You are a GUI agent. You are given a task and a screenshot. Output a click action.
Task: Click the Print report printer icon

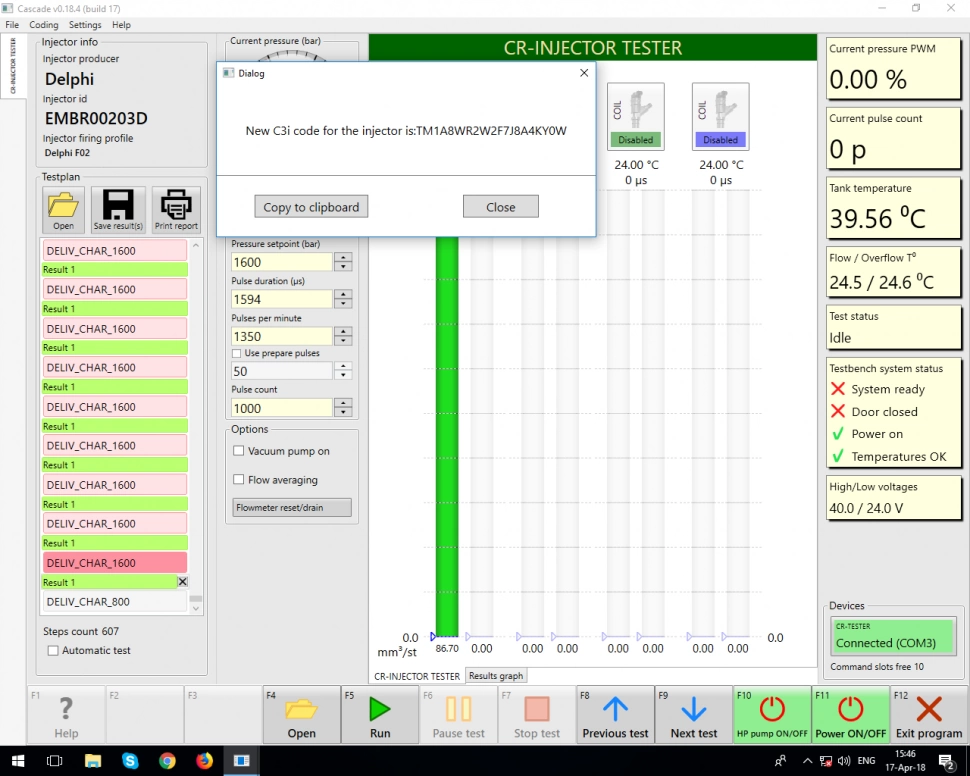pyautogui.click(x=176, y=209)
